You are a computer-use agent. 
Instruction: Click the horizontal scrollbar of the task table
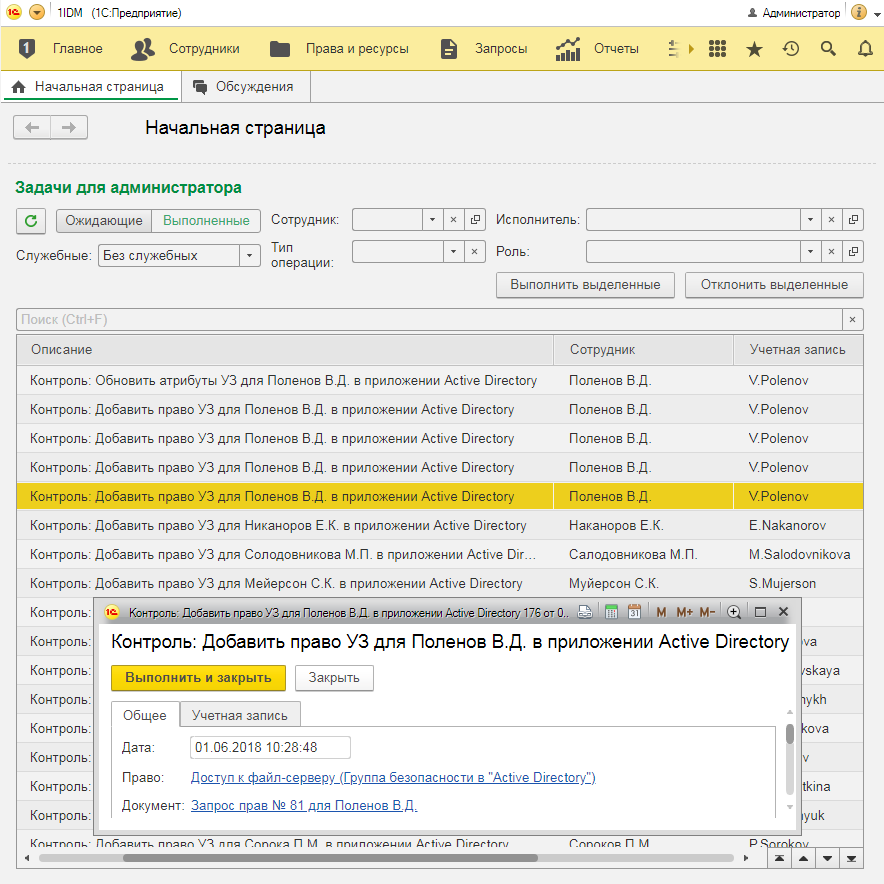330,858
